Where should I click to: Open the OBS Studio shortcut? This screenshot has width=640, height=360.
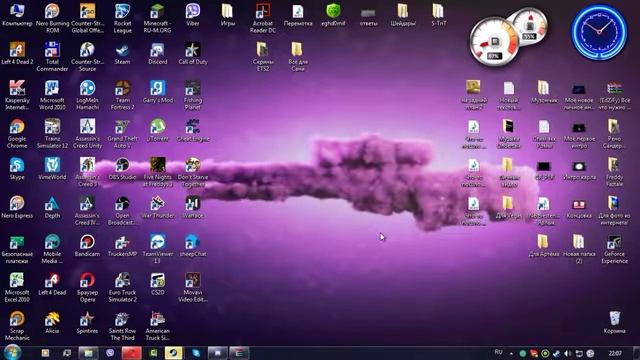pyautogui.click(x=122, y=168)
